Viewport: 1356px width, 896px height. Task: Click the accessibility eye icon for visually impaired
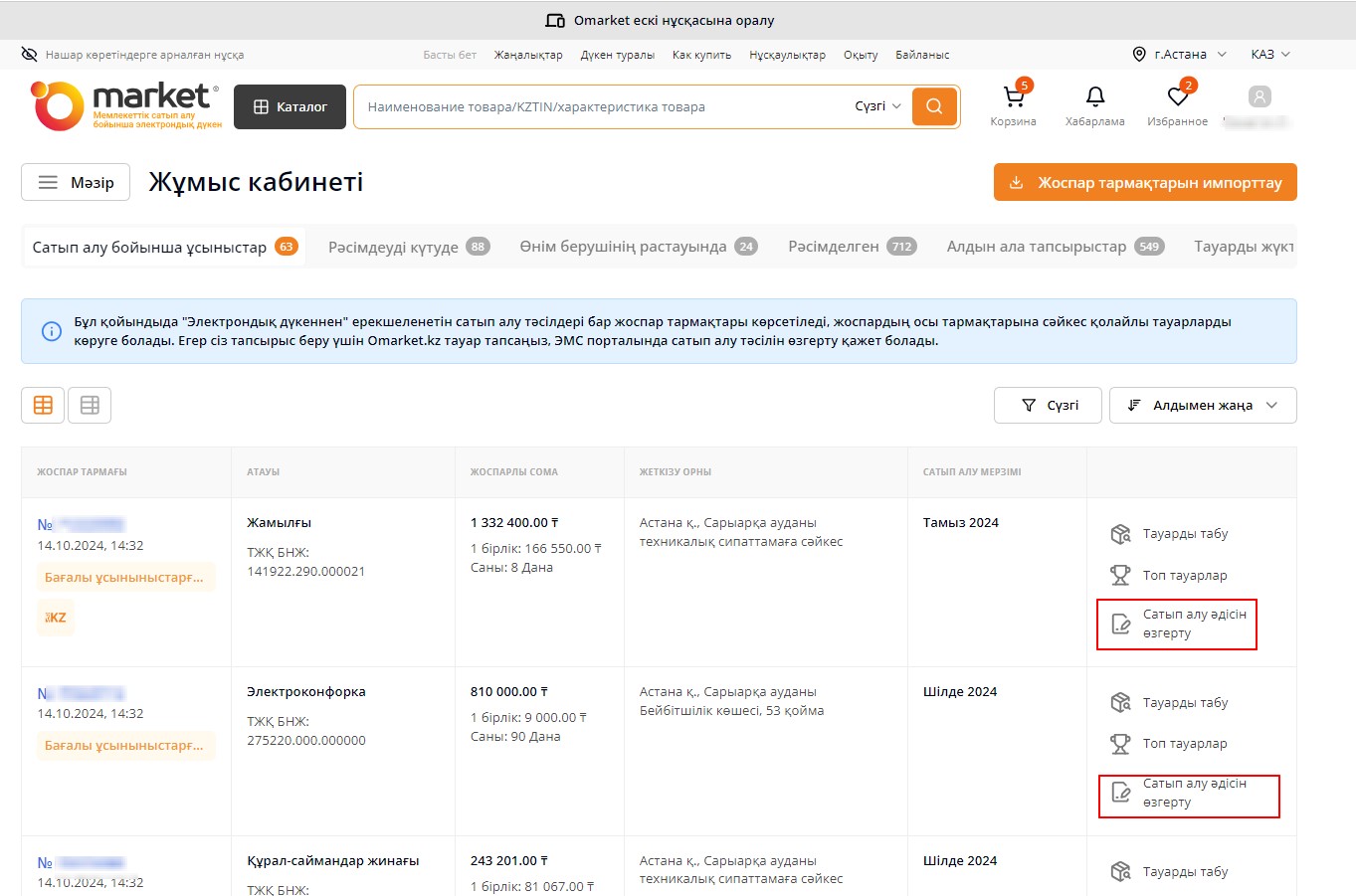29,55
